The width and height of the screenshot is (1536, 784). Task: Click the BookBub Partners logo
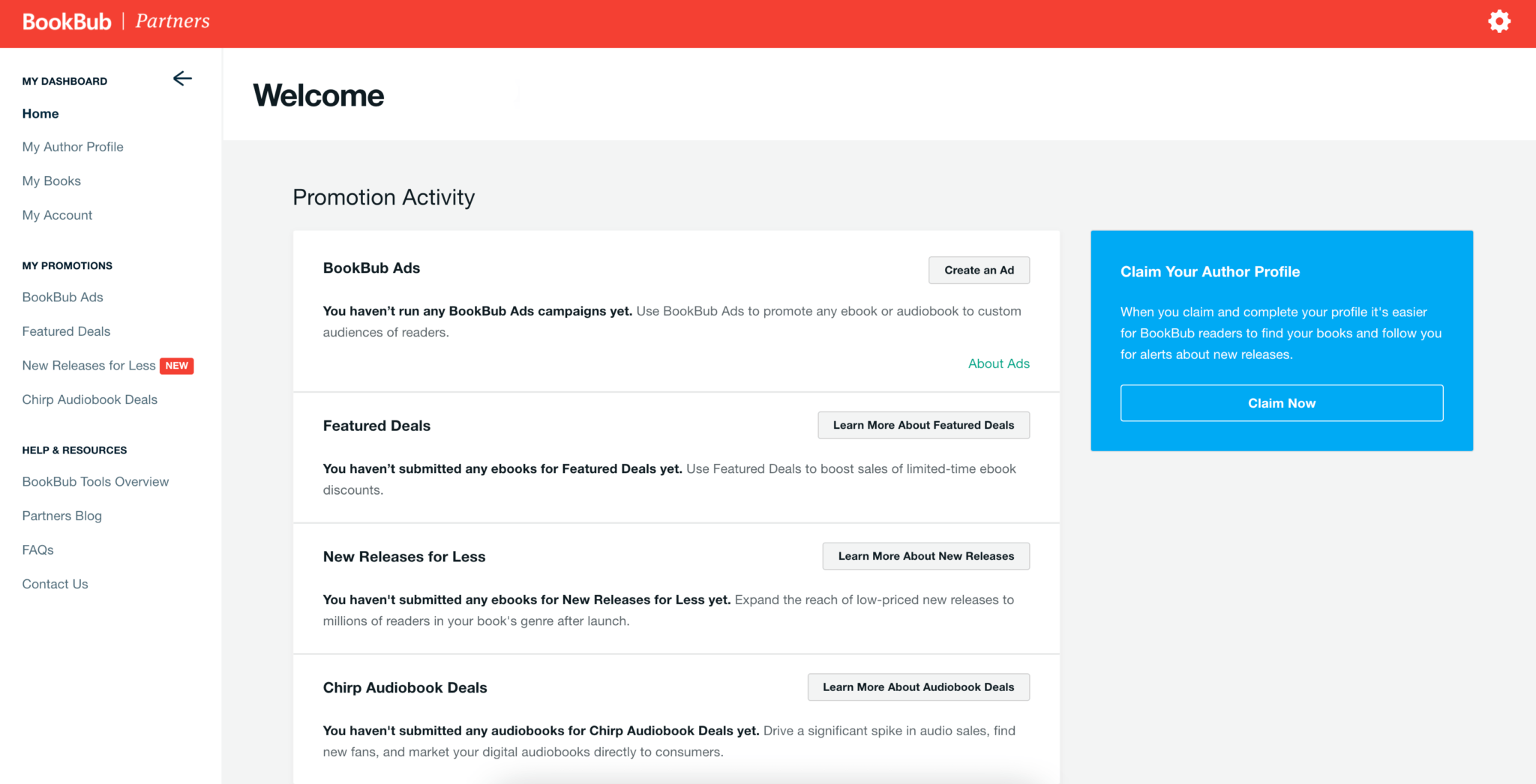click(115, 22)
